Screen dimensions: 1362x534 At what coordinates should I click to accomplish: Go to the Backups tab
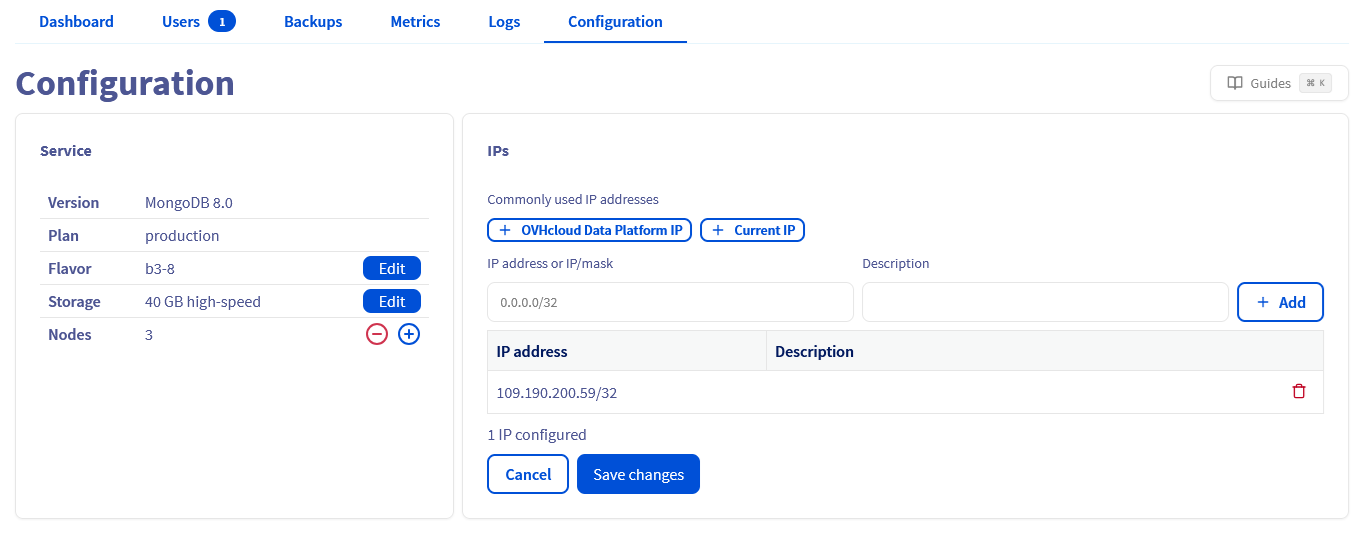313,21
